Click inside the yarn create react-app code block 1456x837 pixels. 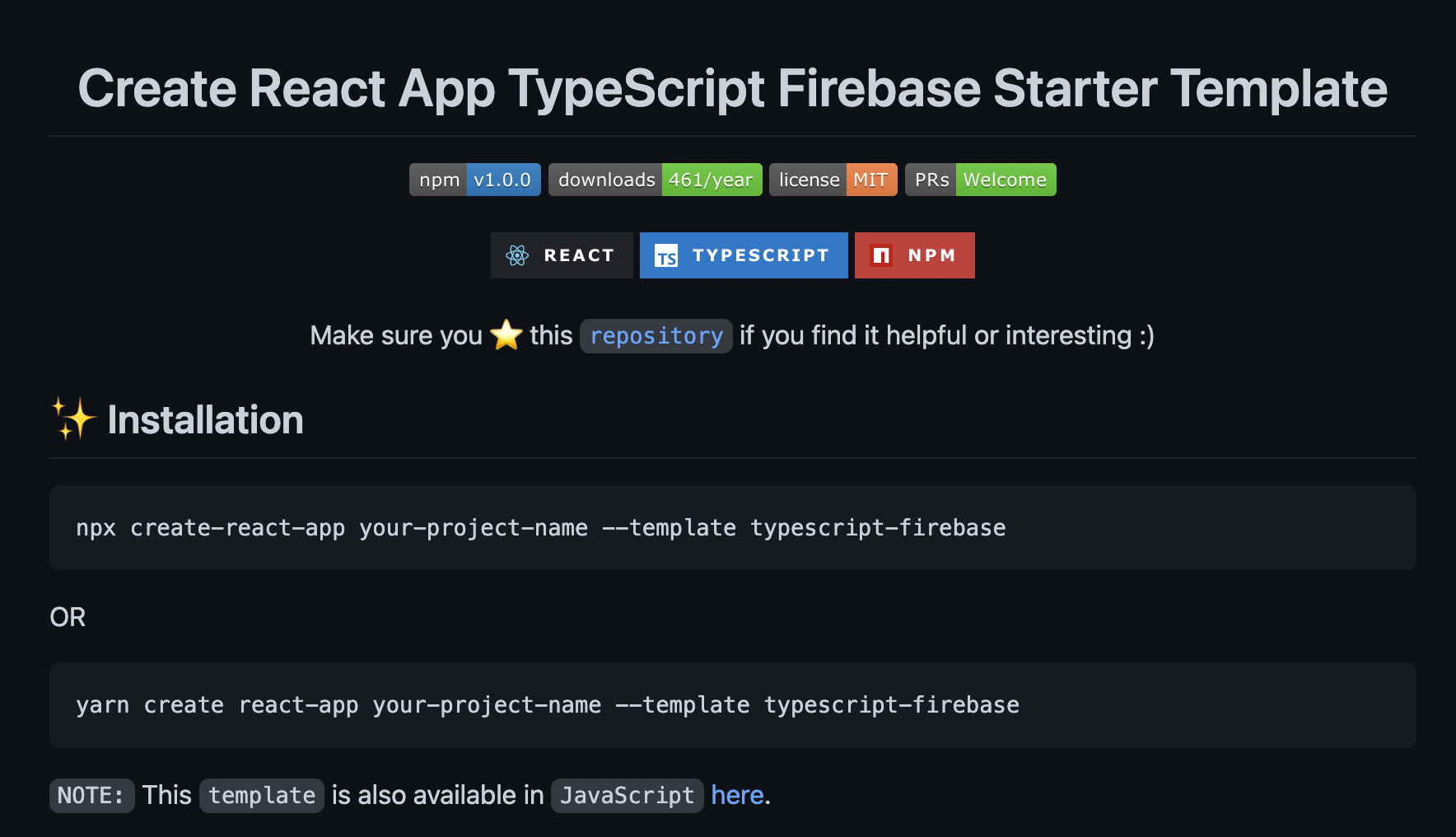(x=733, y=705)
